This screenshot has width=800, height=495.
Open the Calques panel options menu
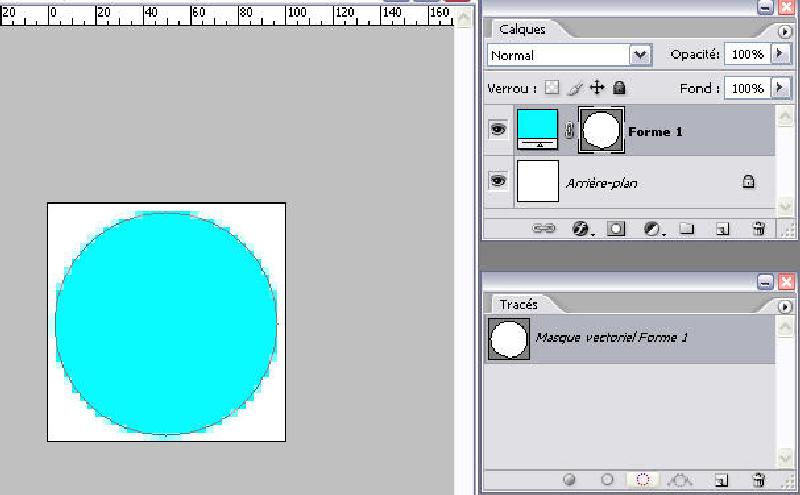click(785, 32)
